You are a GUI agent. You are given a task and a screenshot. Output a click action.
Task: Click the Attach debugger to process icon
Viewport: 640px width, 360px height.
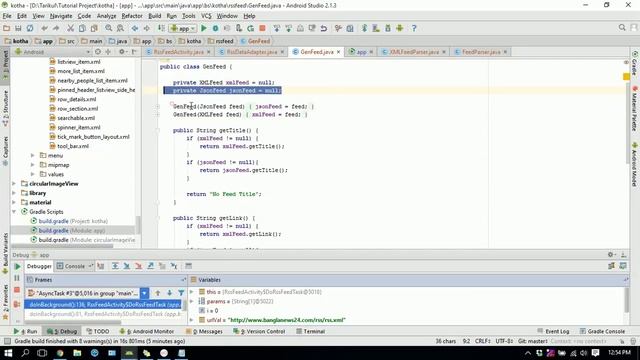239,28
